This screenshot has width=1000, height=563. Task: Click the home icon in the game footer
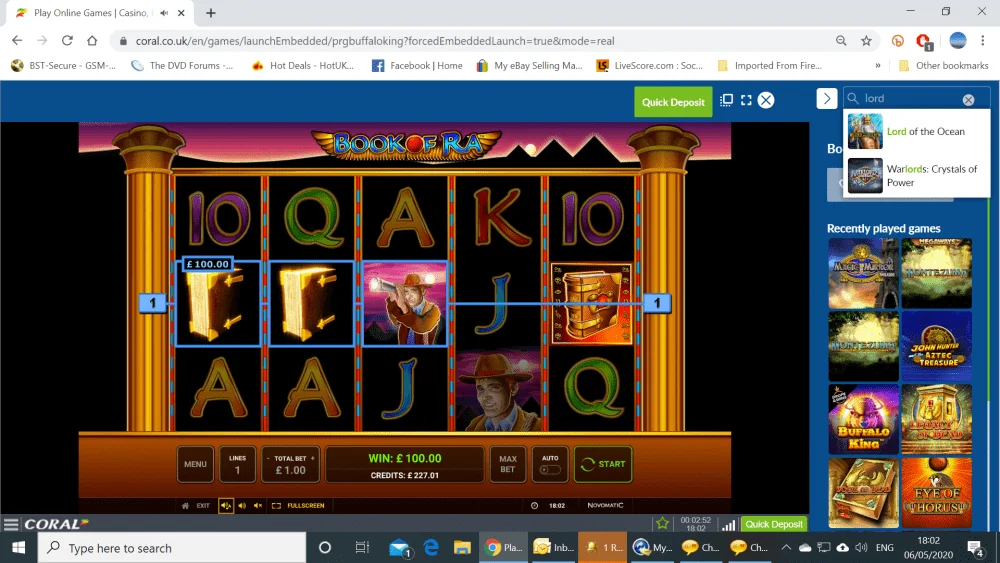click(x=185, y=506)
